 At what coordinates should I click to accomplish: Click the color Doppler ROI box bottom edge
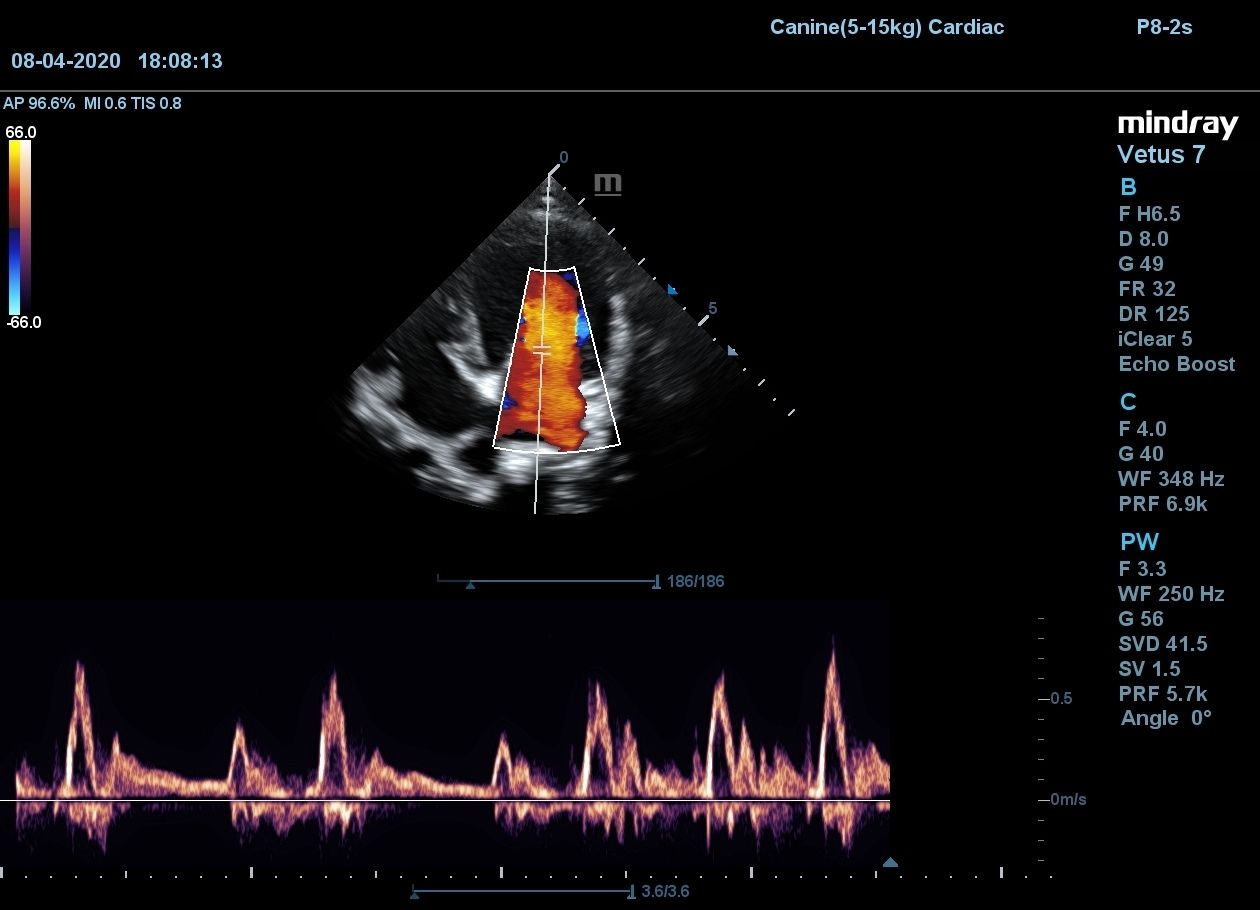557,449
